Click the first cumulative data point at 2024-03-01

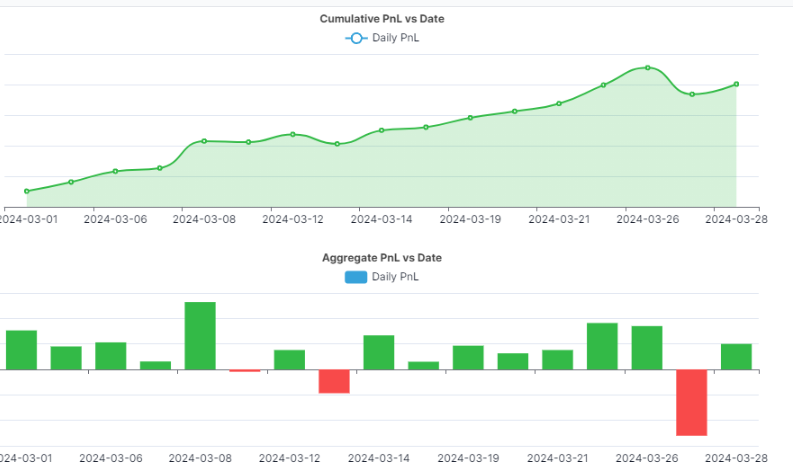(x=27, y=191)
